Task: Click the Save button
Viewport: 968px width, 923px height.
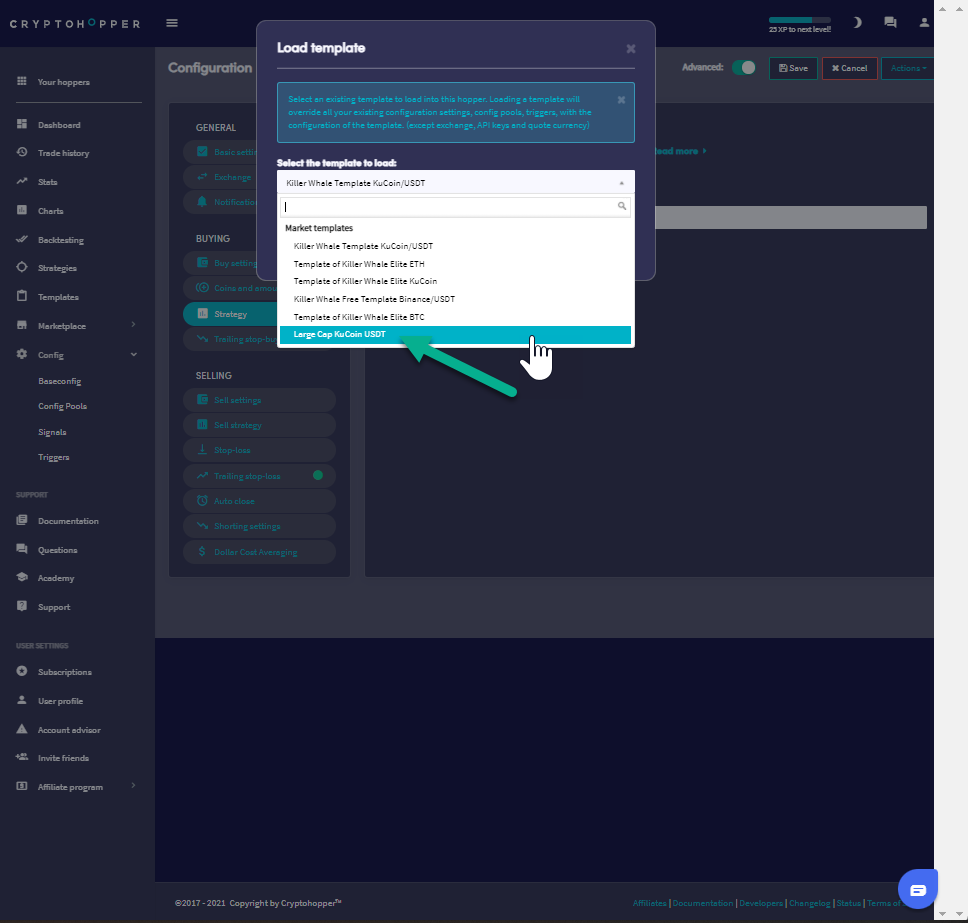Action: point(793,68)
